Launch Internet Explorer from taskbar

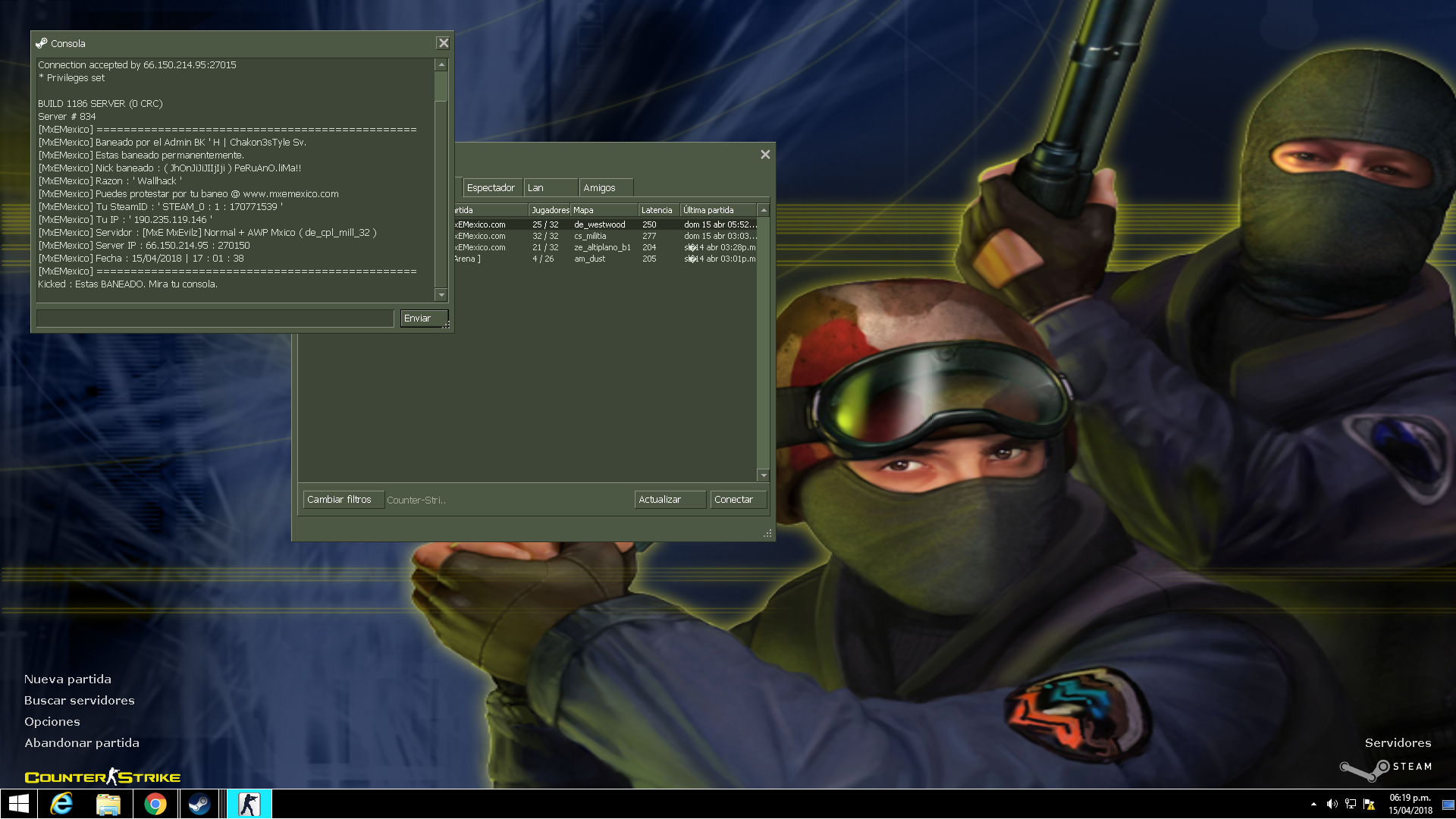(x=61, y=804)
